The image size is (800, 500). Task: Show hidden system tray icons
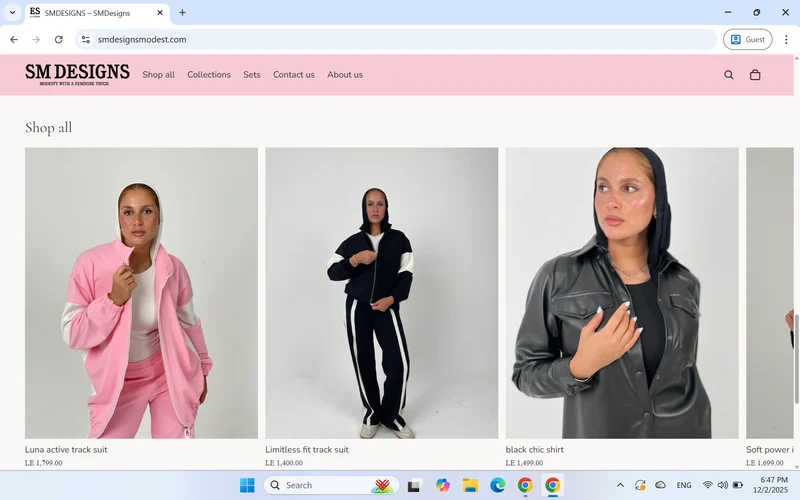620,485
